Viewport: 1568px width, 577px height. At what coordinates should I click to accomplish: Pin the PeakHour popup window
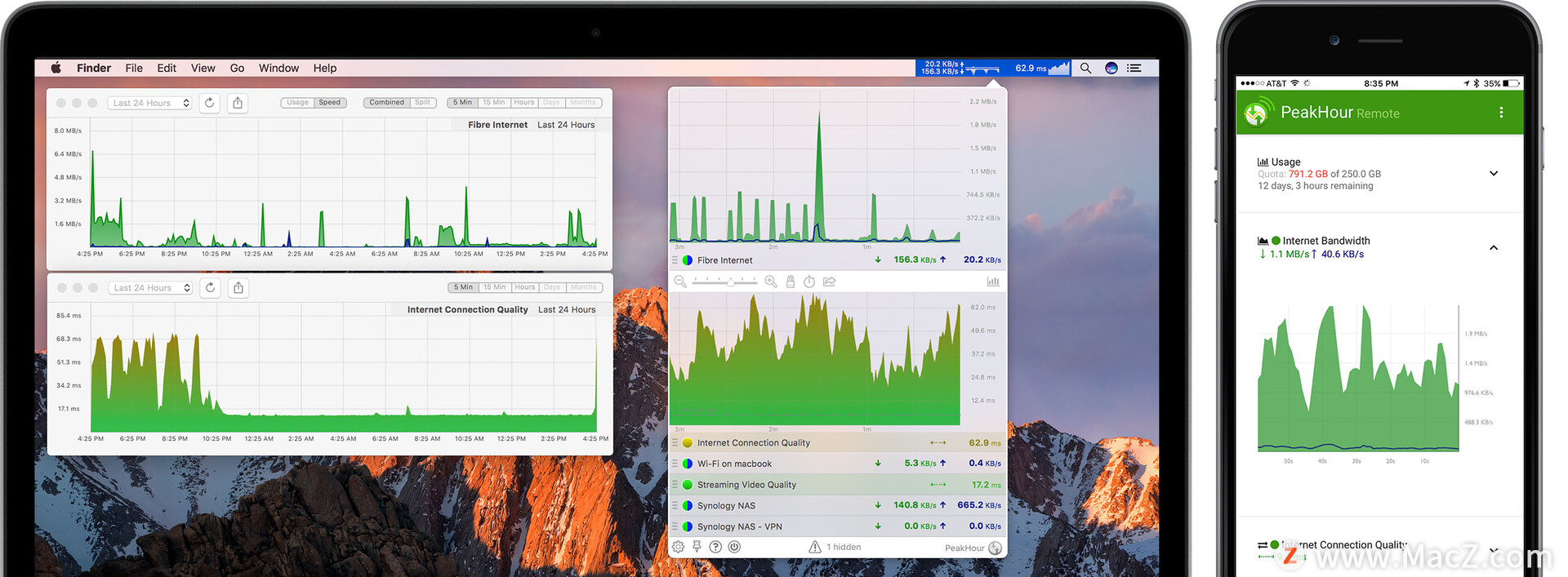click(697, 547)
